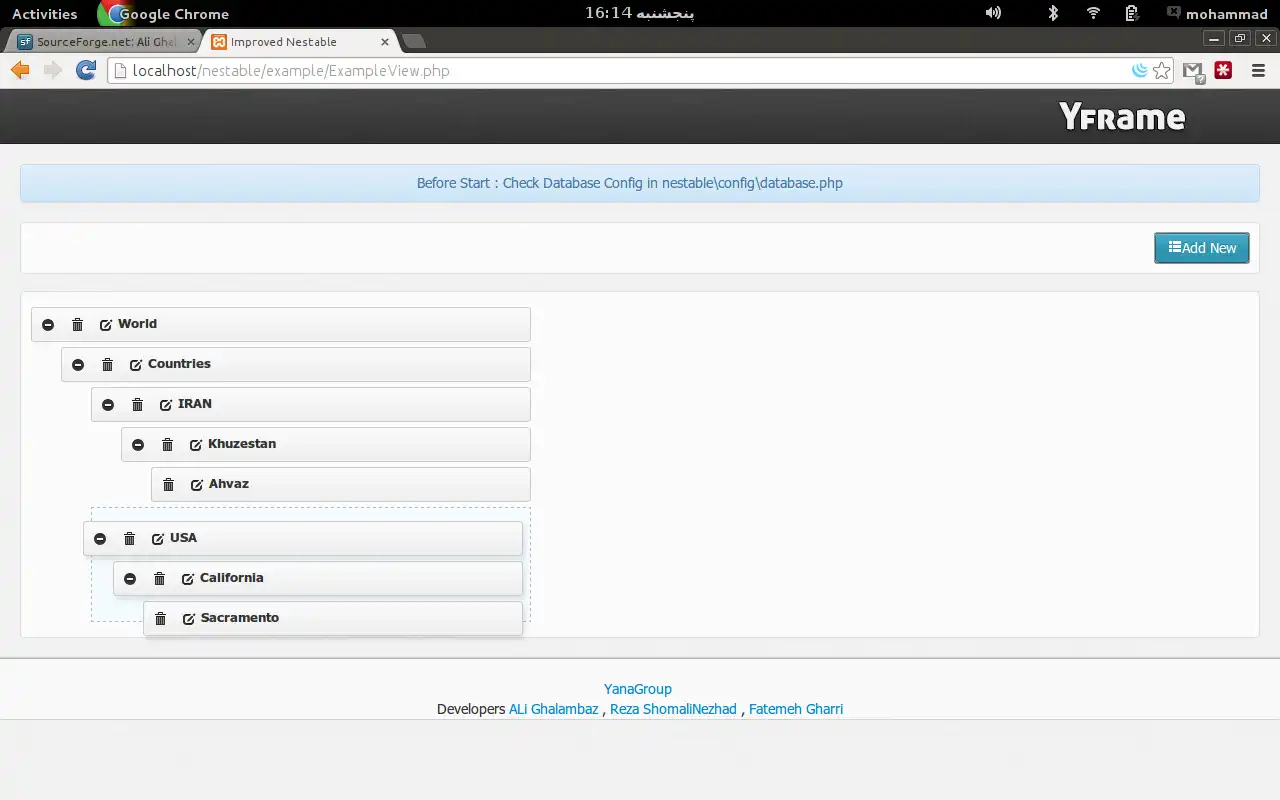Edit the Countries item via pencil icon
Screen dimensions: 1280x800
[136, 364]
